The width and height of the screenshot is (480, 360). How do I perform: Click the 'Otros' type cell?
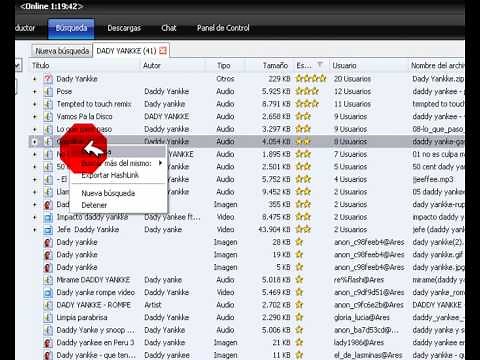click(x=225, y=79)
